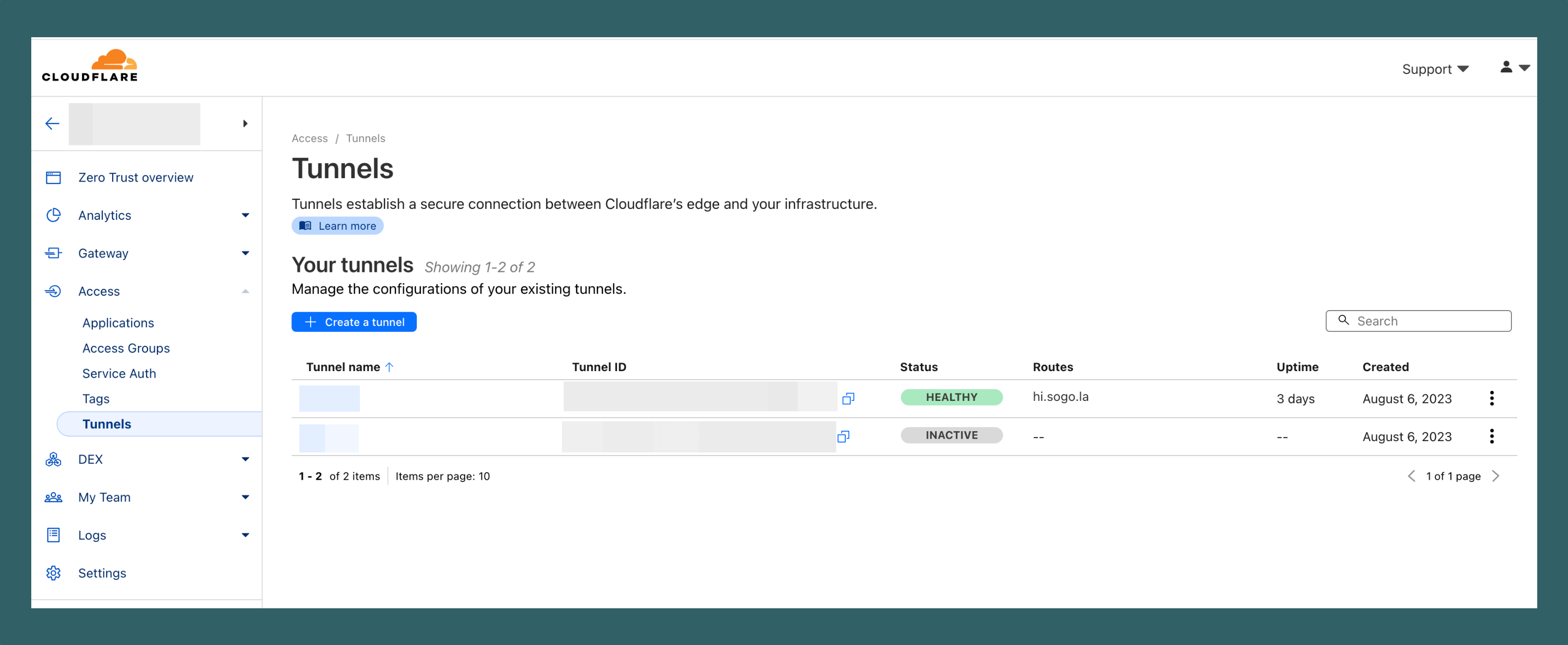Image resolution: width=1568 pixels, height=645 pixels.
Task: Click the Settings gear icon
Action: [x=54, y=573]
